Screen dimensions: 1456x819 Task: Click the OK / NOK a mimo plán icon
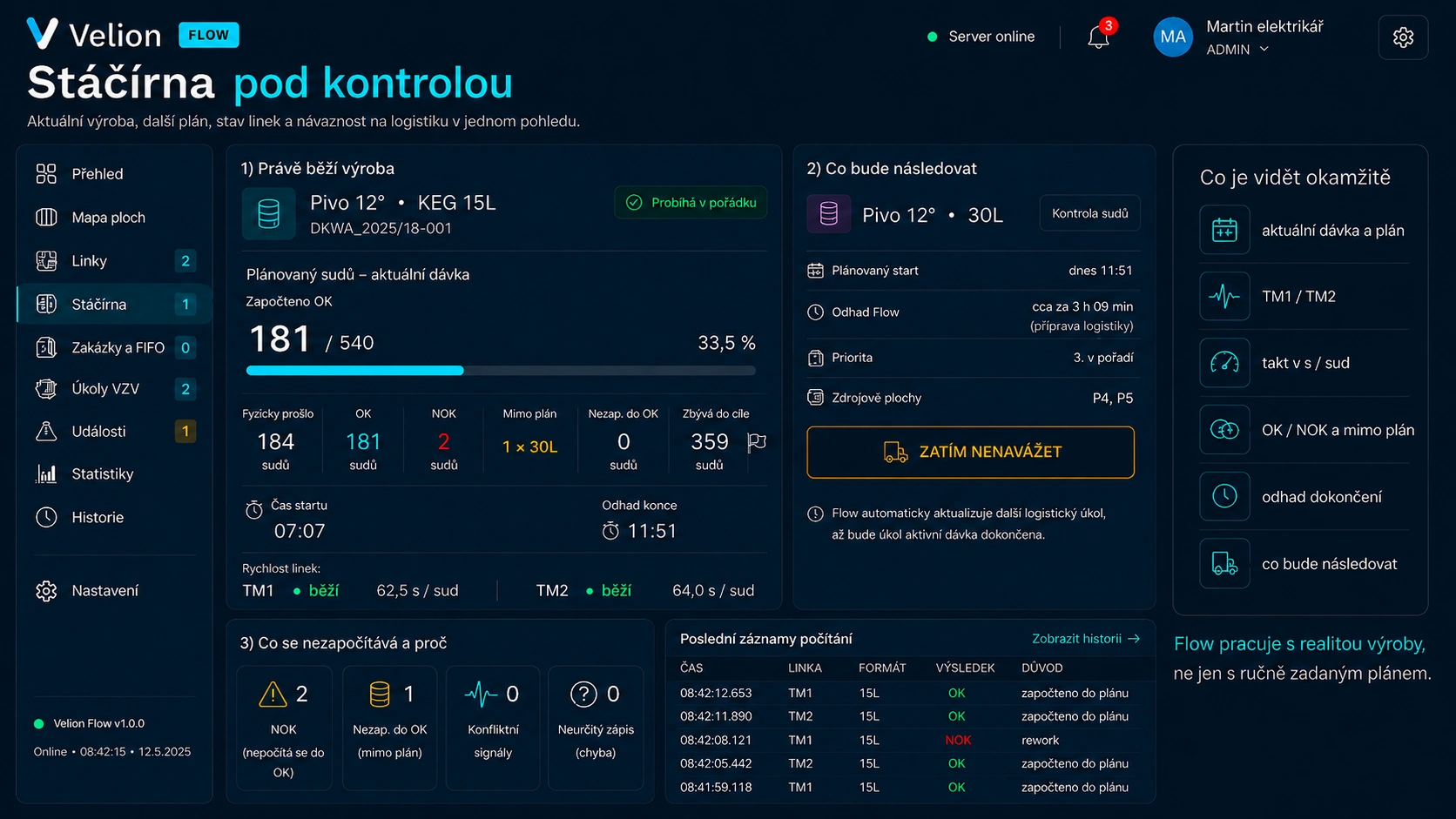(x=1224, y=430)
